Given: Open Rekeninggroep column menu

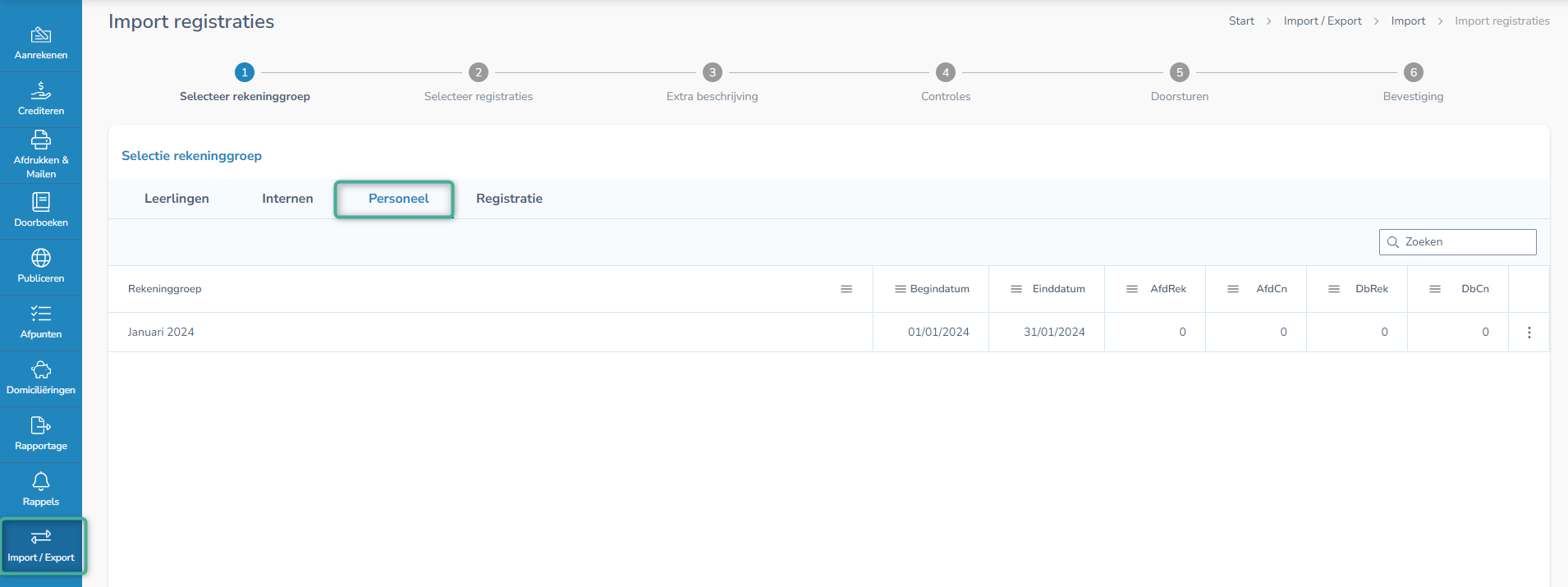Looking at the screenshot, I should (x=846, y=289).
